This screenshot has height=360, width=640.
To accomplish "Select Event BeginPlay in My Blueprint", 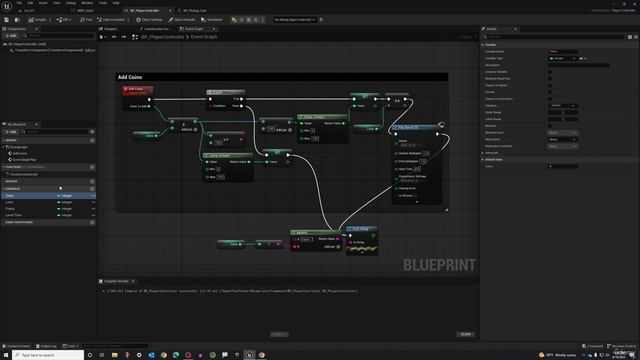I will (24, 160).
